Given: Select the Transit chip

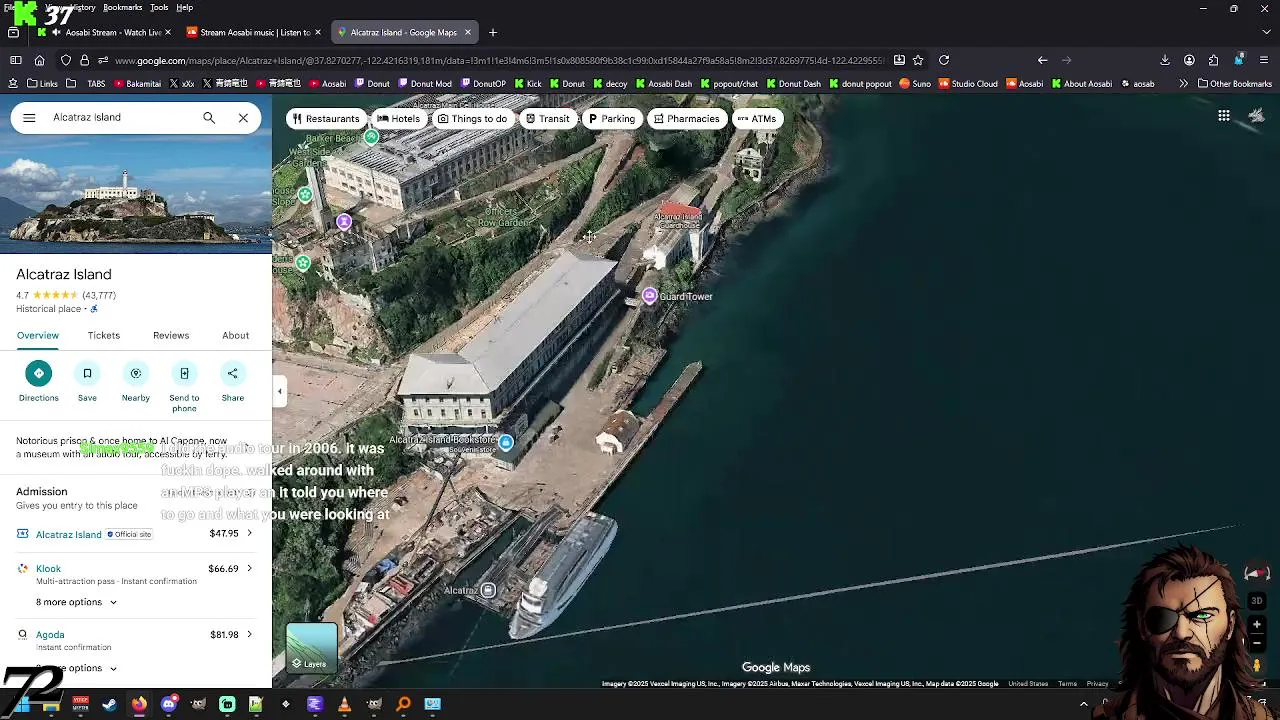Looking at the screenshot, I should 548,119.
